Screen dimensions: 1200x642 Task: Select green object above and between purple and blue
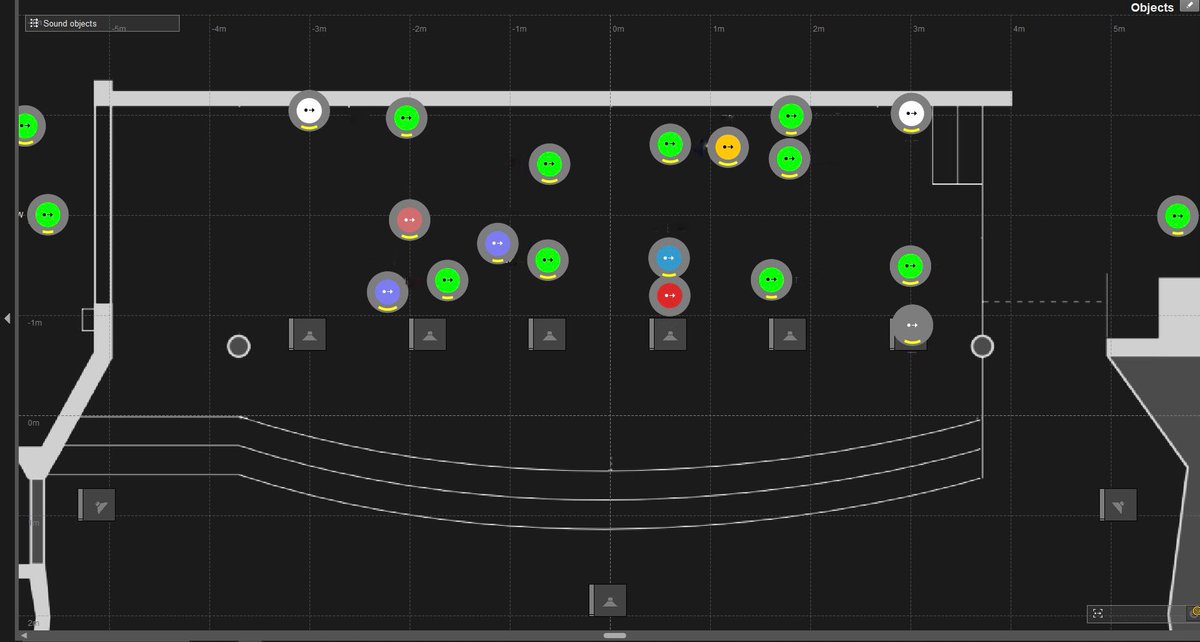(x=549, y=164)
